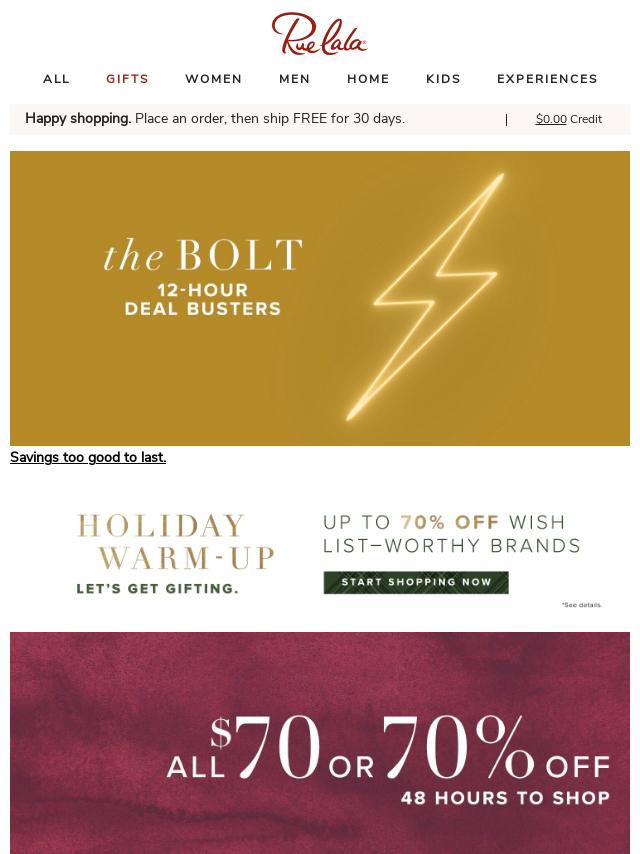Open the ALL navigation category
640x854 pixels.
[x=57, y=79]
